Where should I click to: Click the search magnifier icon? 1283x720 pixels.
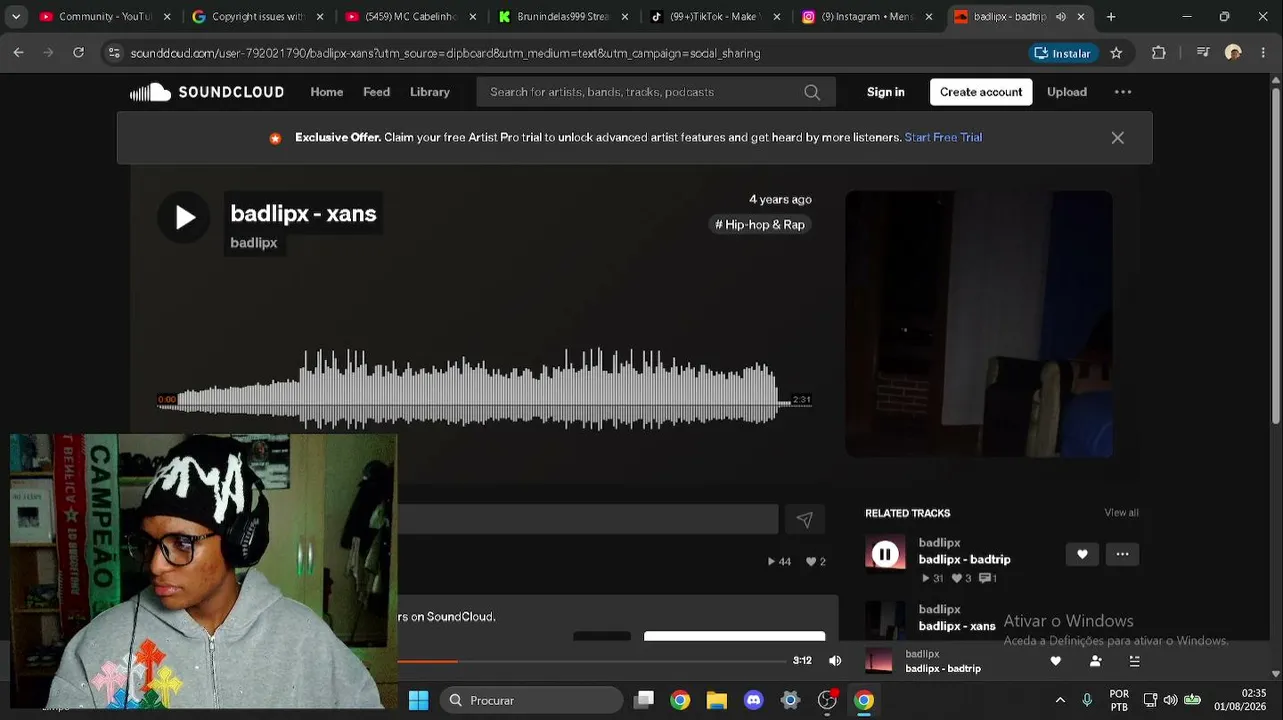coord(812,92)
